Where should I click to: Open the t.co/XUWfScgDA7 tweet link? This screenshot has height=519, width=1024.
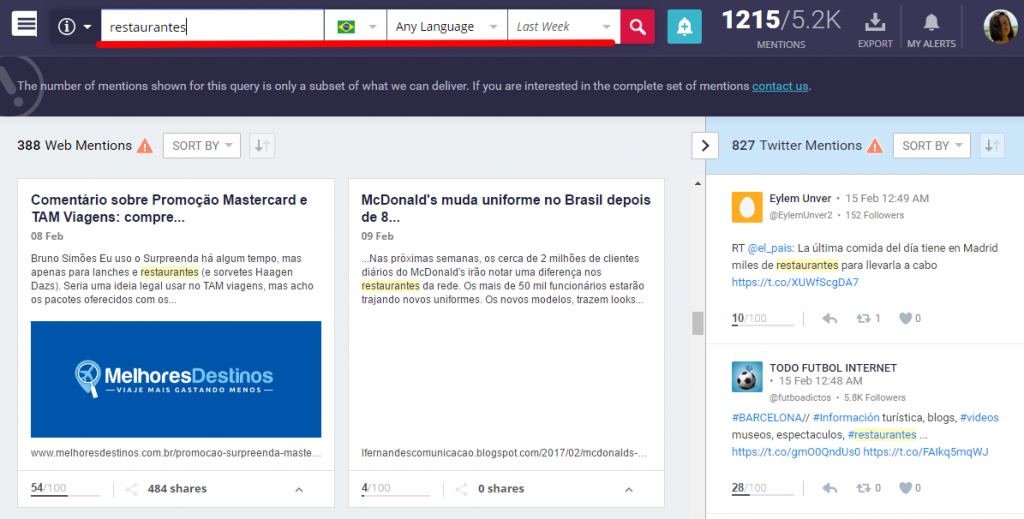coord(795,283)
